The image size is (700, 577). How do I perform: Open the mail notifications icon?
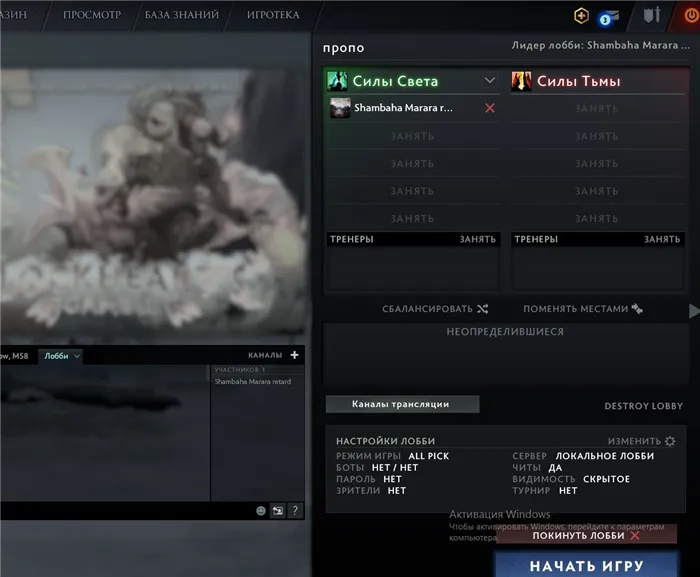609,18
